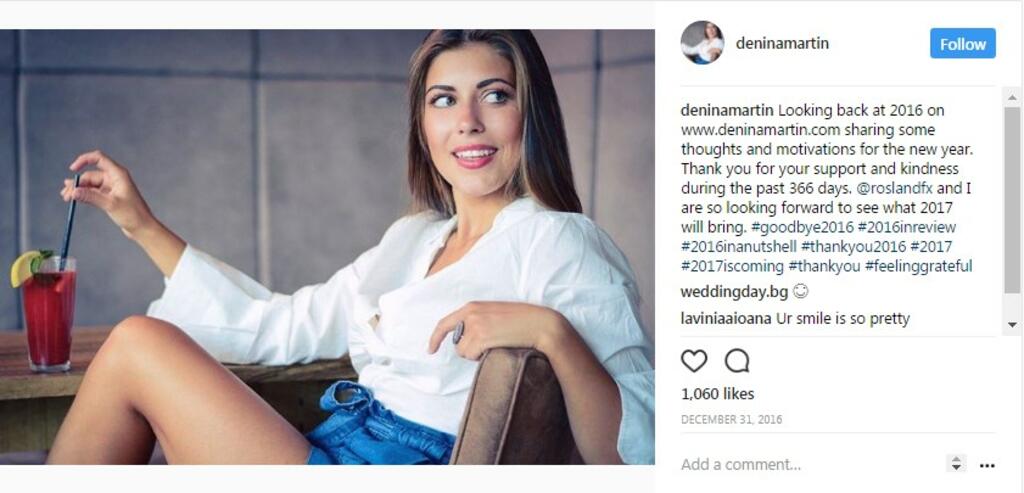1024x493 pixels.
Task: Open deninamartin's profile picture avatar
Action: (702, 43)
